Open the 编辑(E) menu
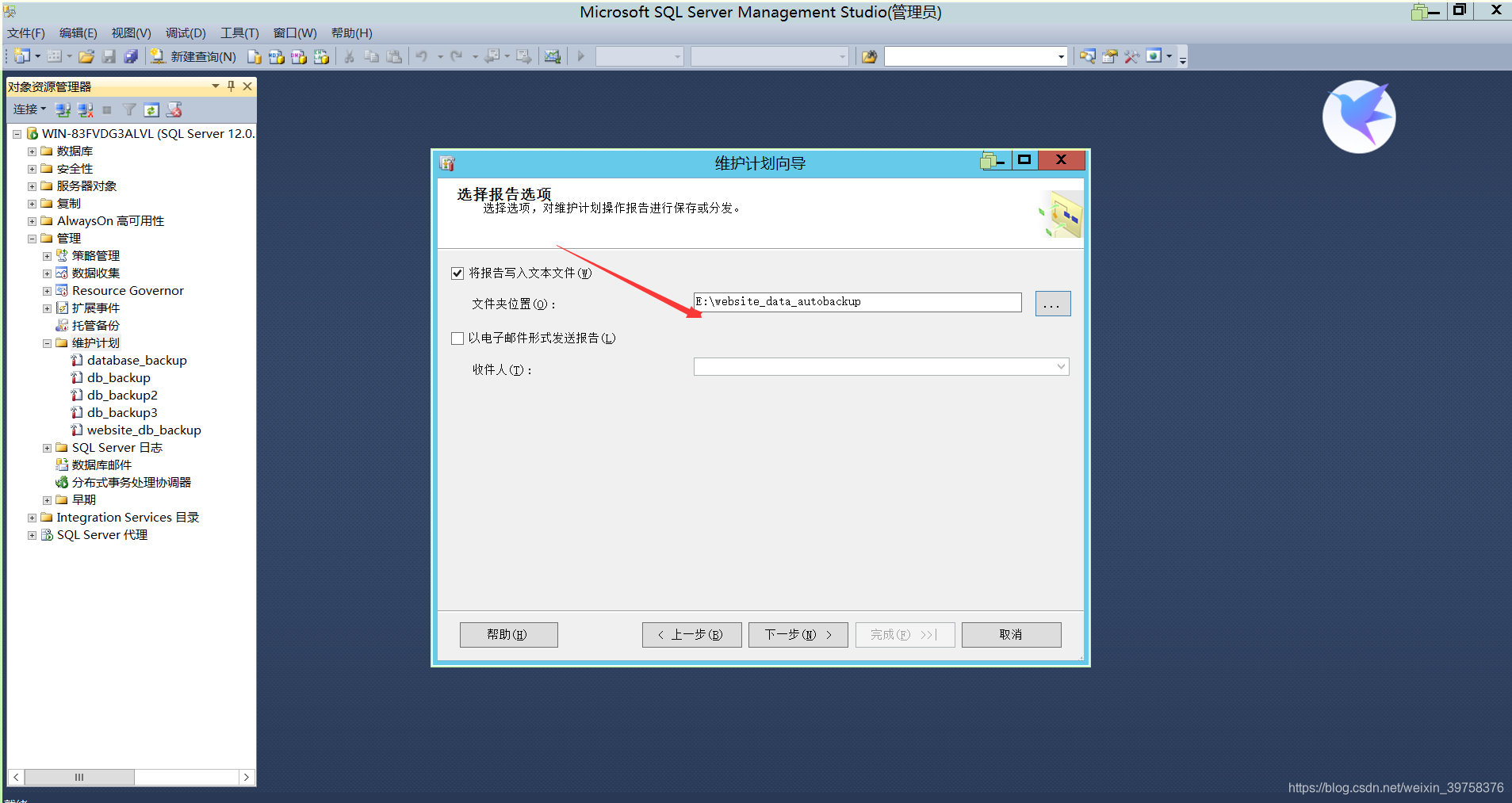Screen dimensions: 1512x803 tap(78, 33)
